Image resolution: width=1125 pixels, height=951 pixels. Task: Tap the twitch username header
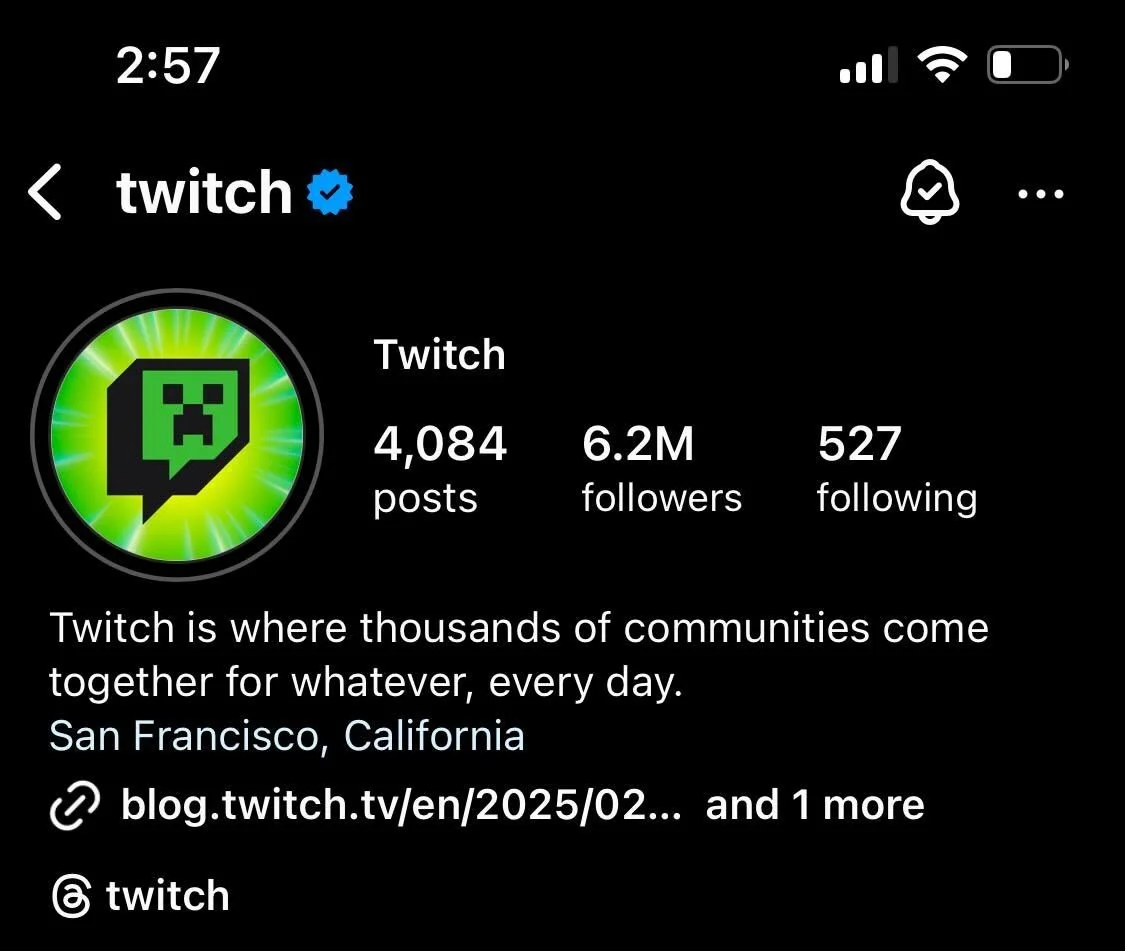click(x=204, y=192)
